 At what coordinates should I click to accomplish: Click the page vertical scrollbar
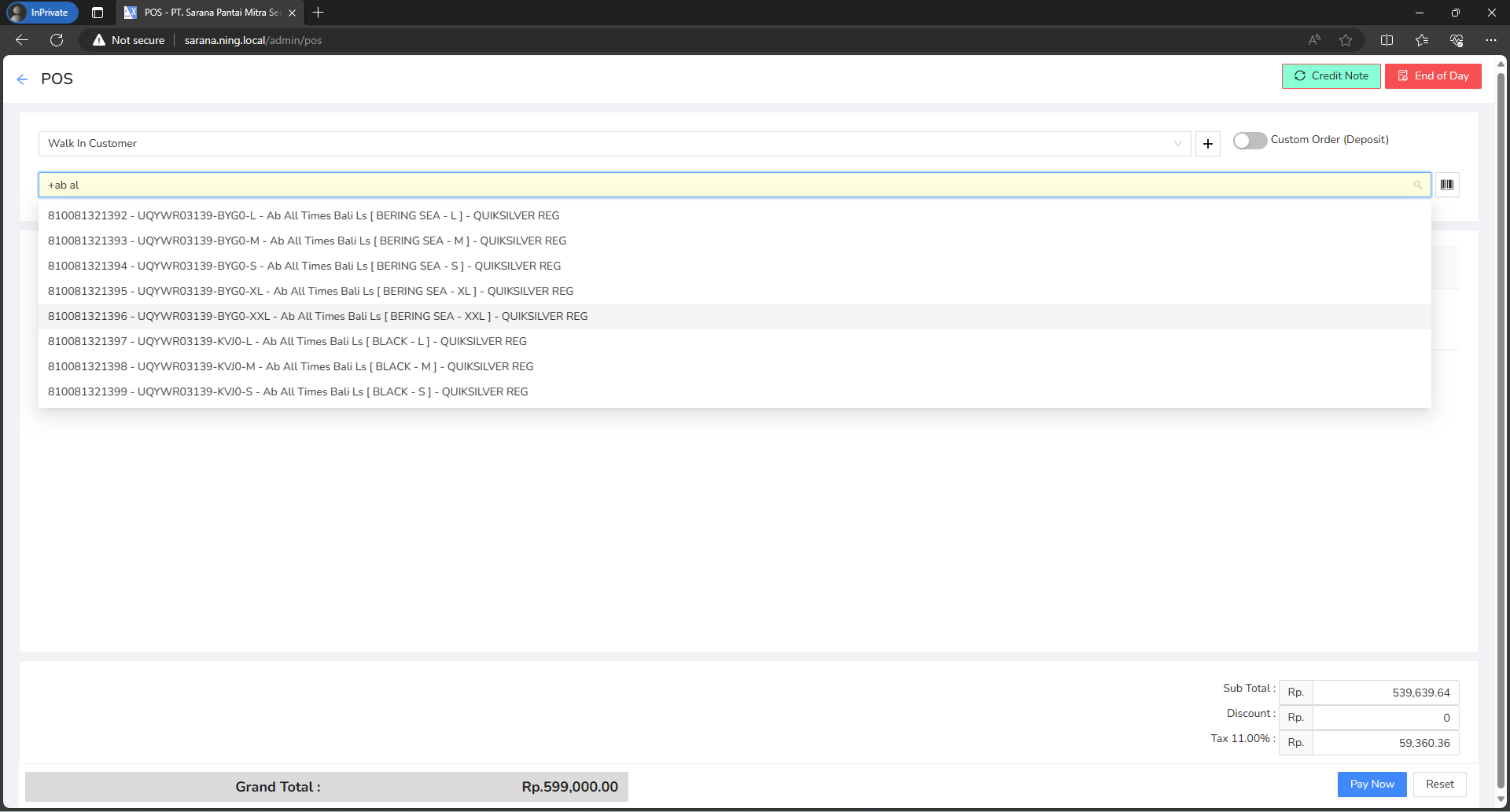tap(1501, 432)
